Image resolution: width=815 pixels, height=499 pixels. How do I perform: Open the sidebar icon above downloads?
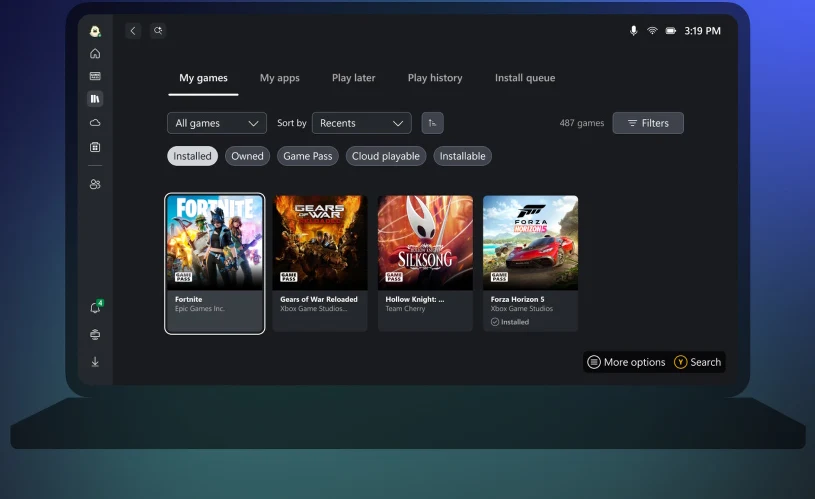click(x=95, y=334)
